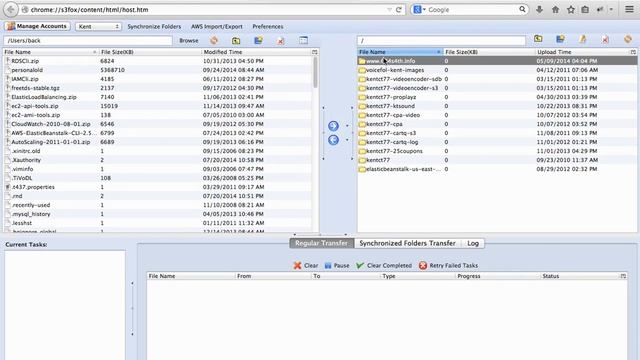Viewport: 640px width, 360px height.
Task: Show the Firefox bookmarks list
Action: [x=585, y=9]
